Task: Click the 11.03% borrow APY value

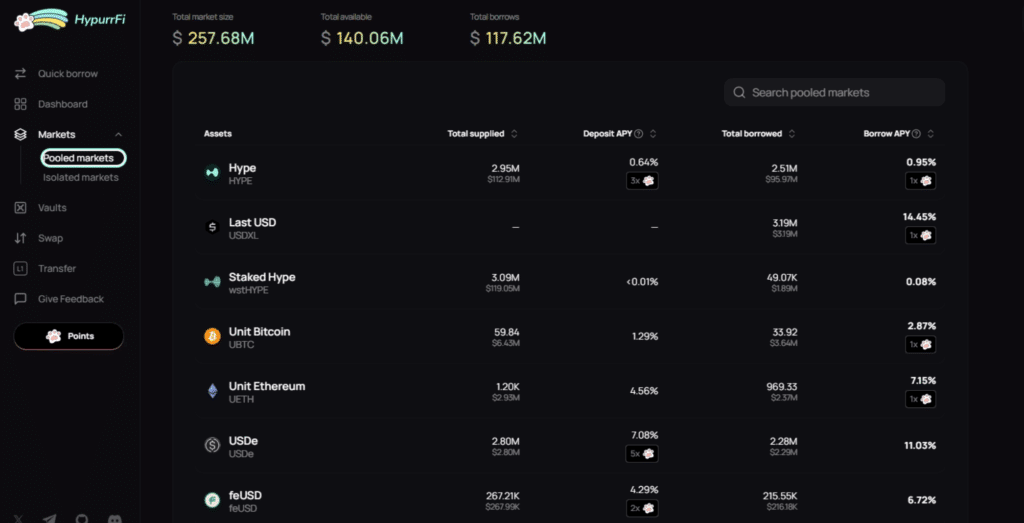Action: (920, 445)
